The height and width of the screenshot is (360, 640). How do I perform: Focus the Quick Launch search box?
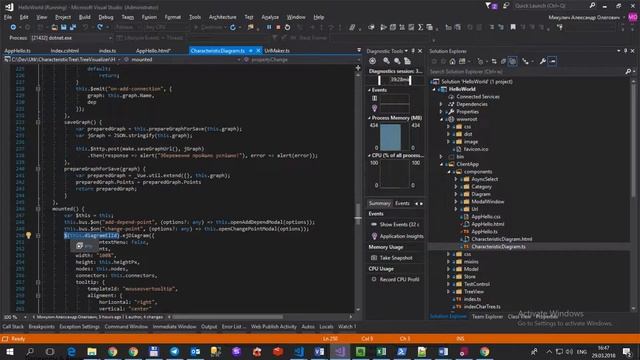(551, 6)
